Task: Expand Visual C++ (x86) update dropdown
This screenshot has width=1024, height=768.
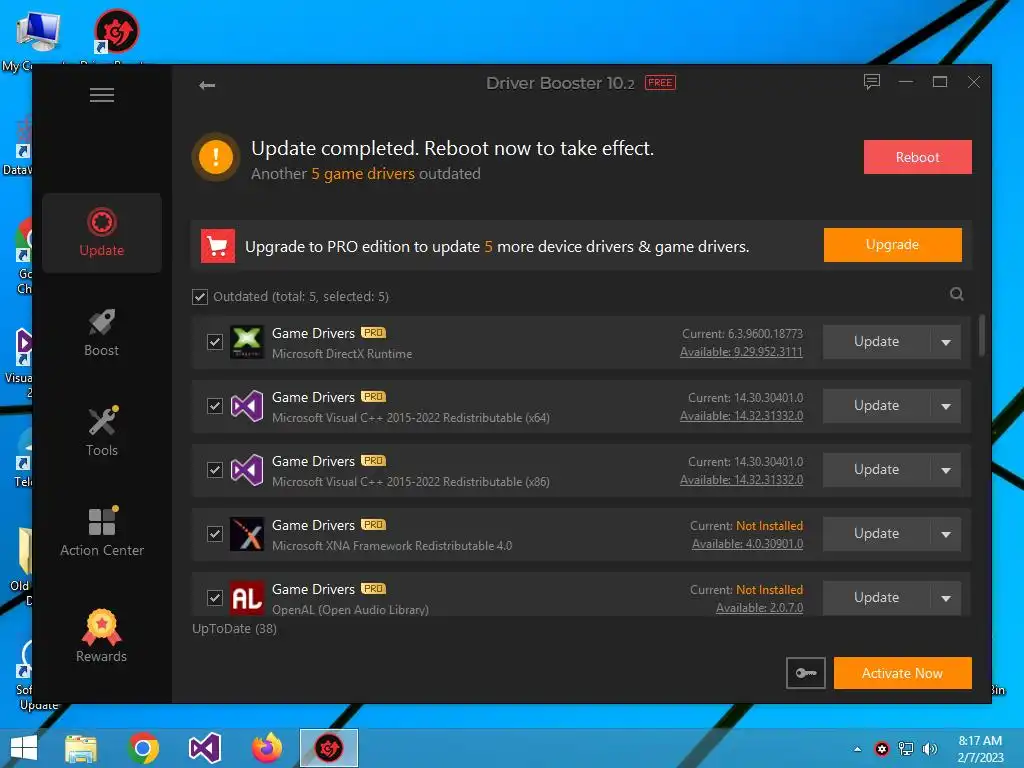Action: [946, 470]
